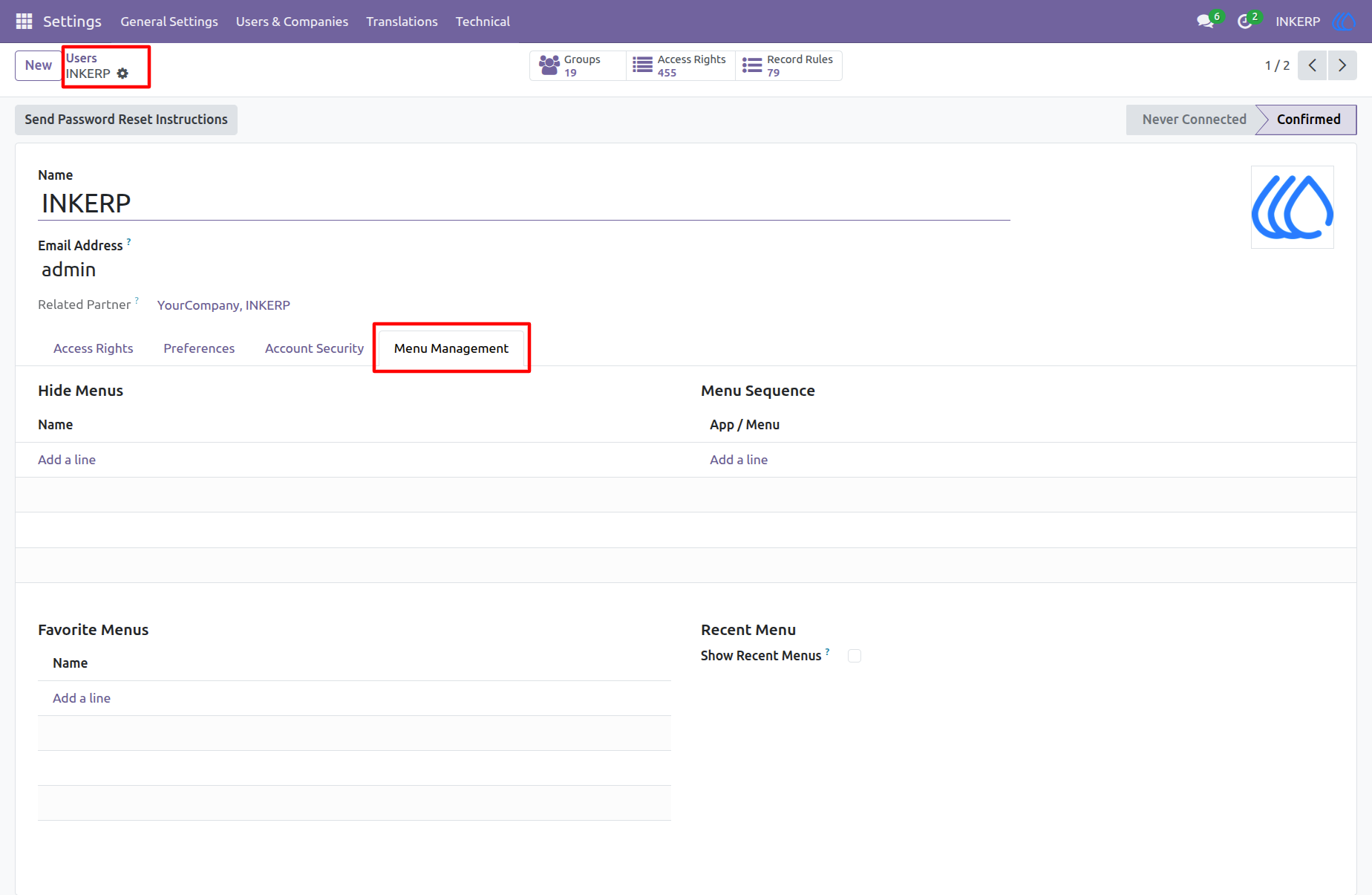Switch to the Preferences tab

(x=199, y=348)
